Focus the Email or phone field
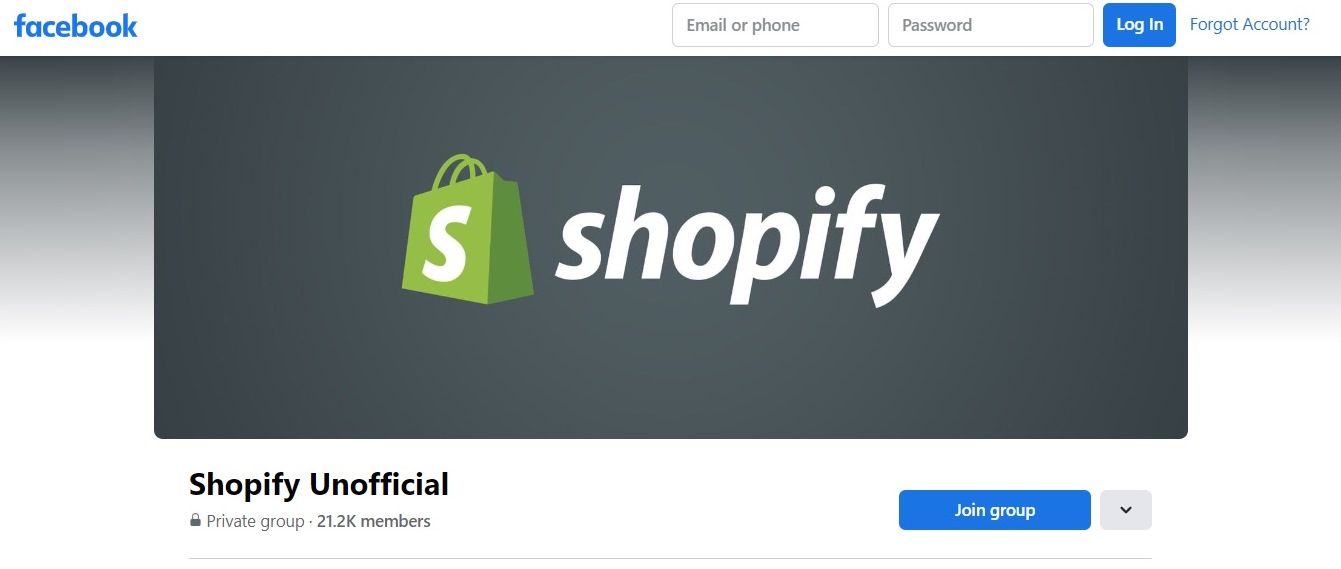The height and width of the screenshot is (569, 1341). [775, 25]
